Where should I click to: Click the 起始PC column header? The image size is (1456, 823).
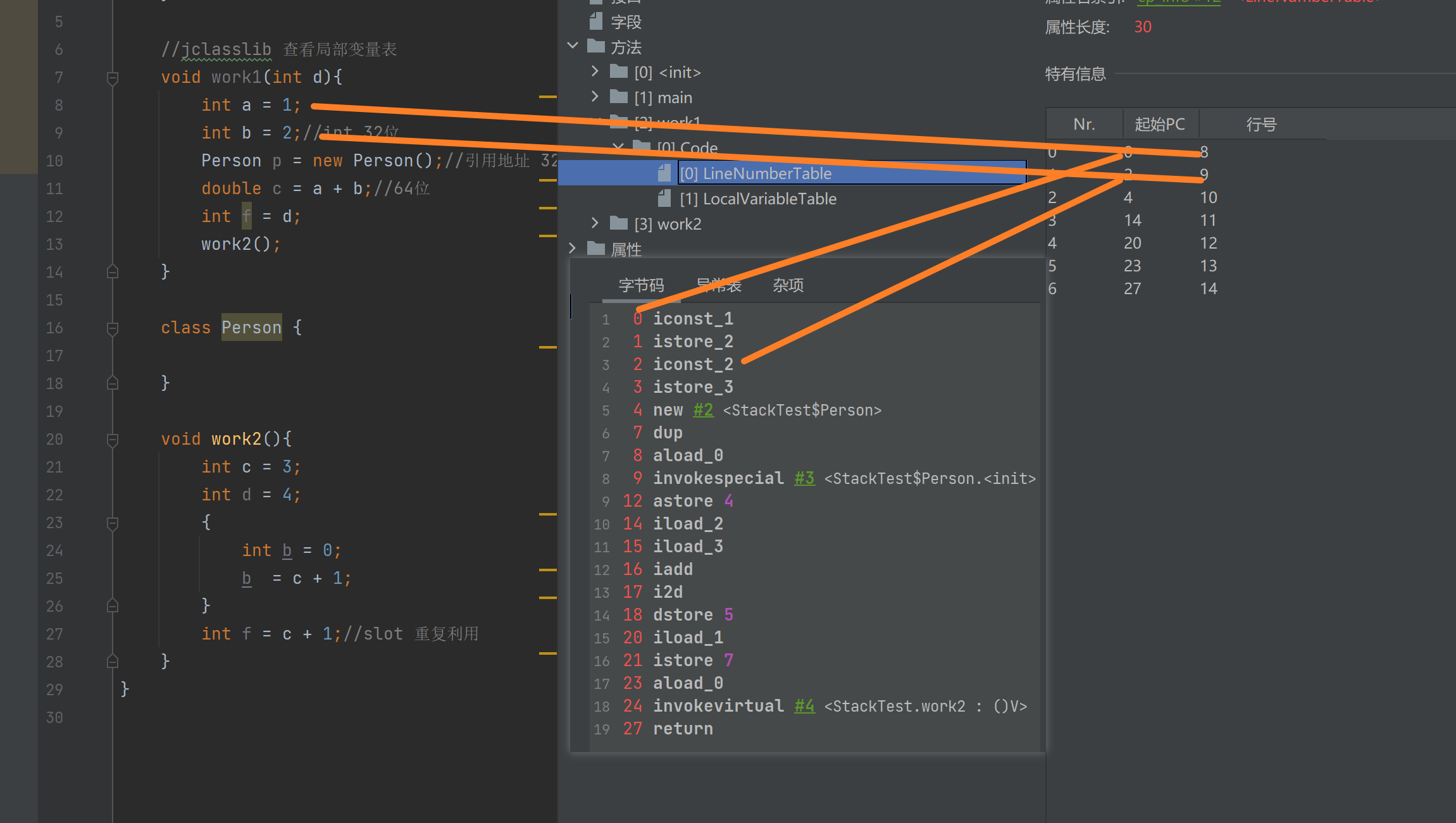1159,124
